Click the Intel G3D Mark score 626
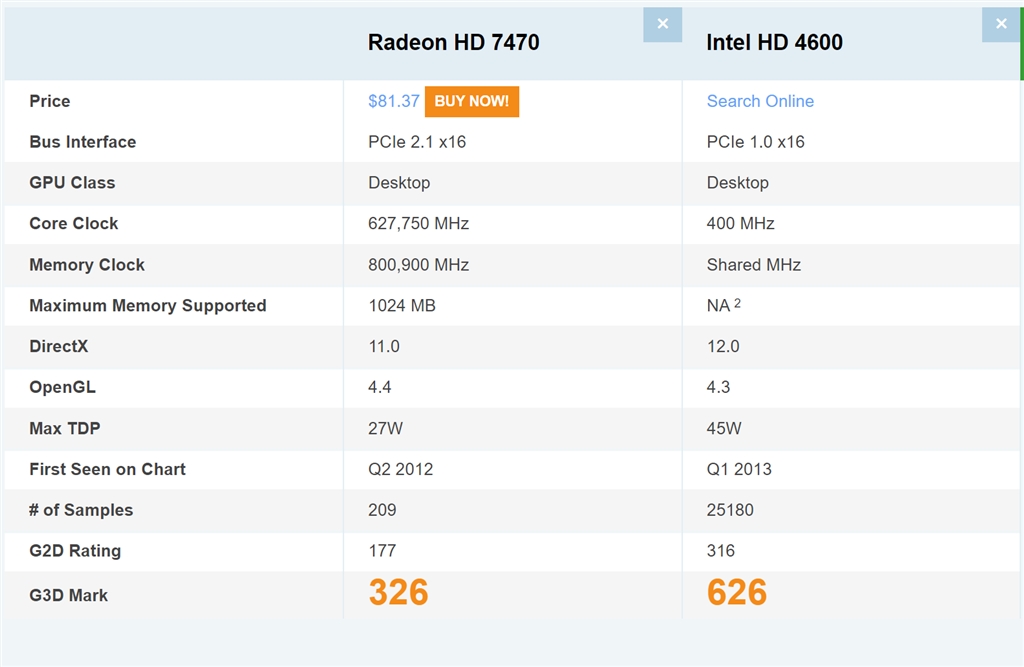 pyautogui.click(x=737, y=592)
